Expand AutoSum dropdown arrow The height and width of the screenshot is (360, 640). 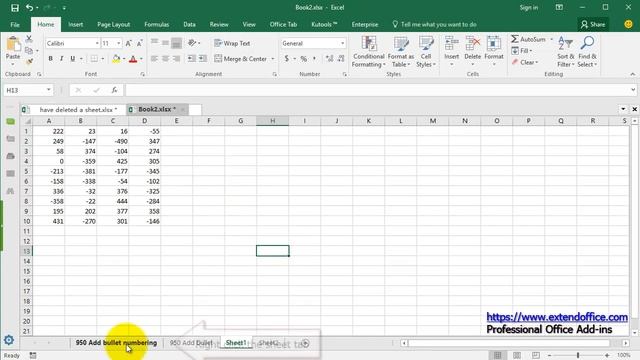tap(551, 40)
